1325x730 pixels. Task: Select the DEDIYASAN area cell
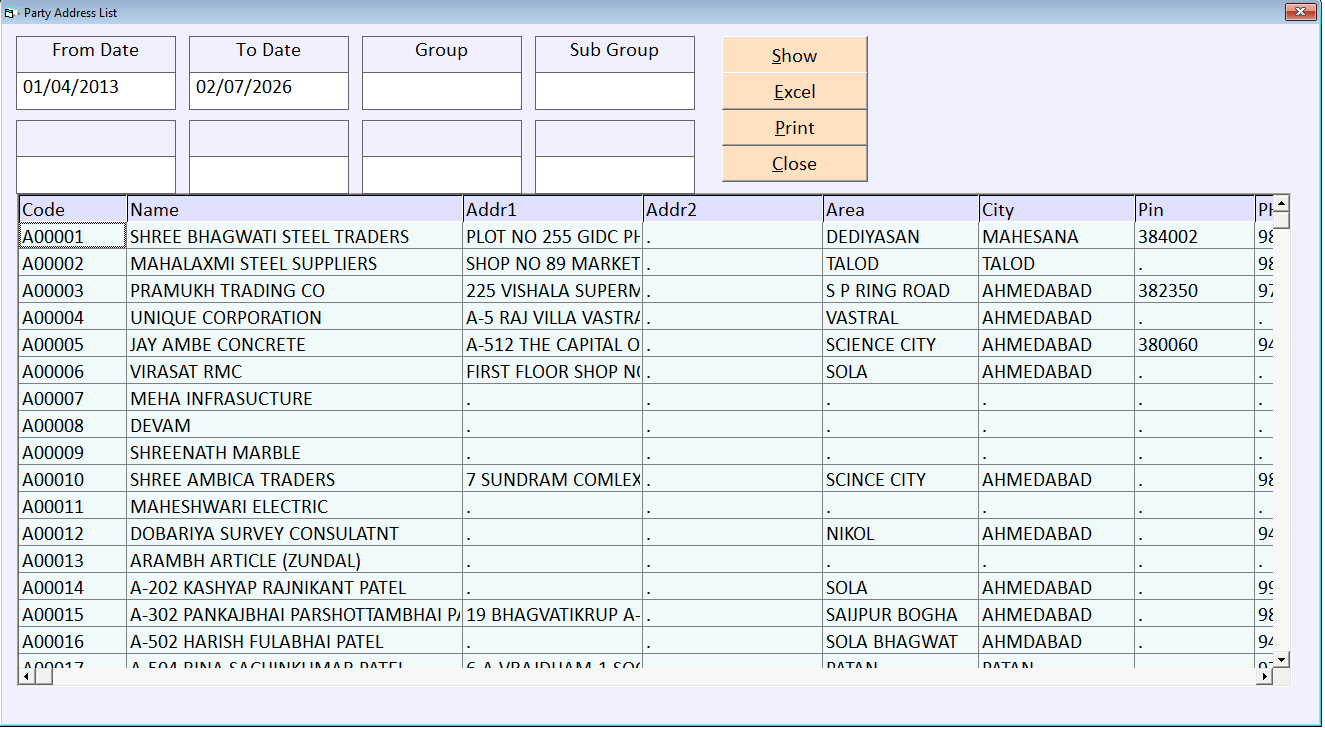[901, 237]
